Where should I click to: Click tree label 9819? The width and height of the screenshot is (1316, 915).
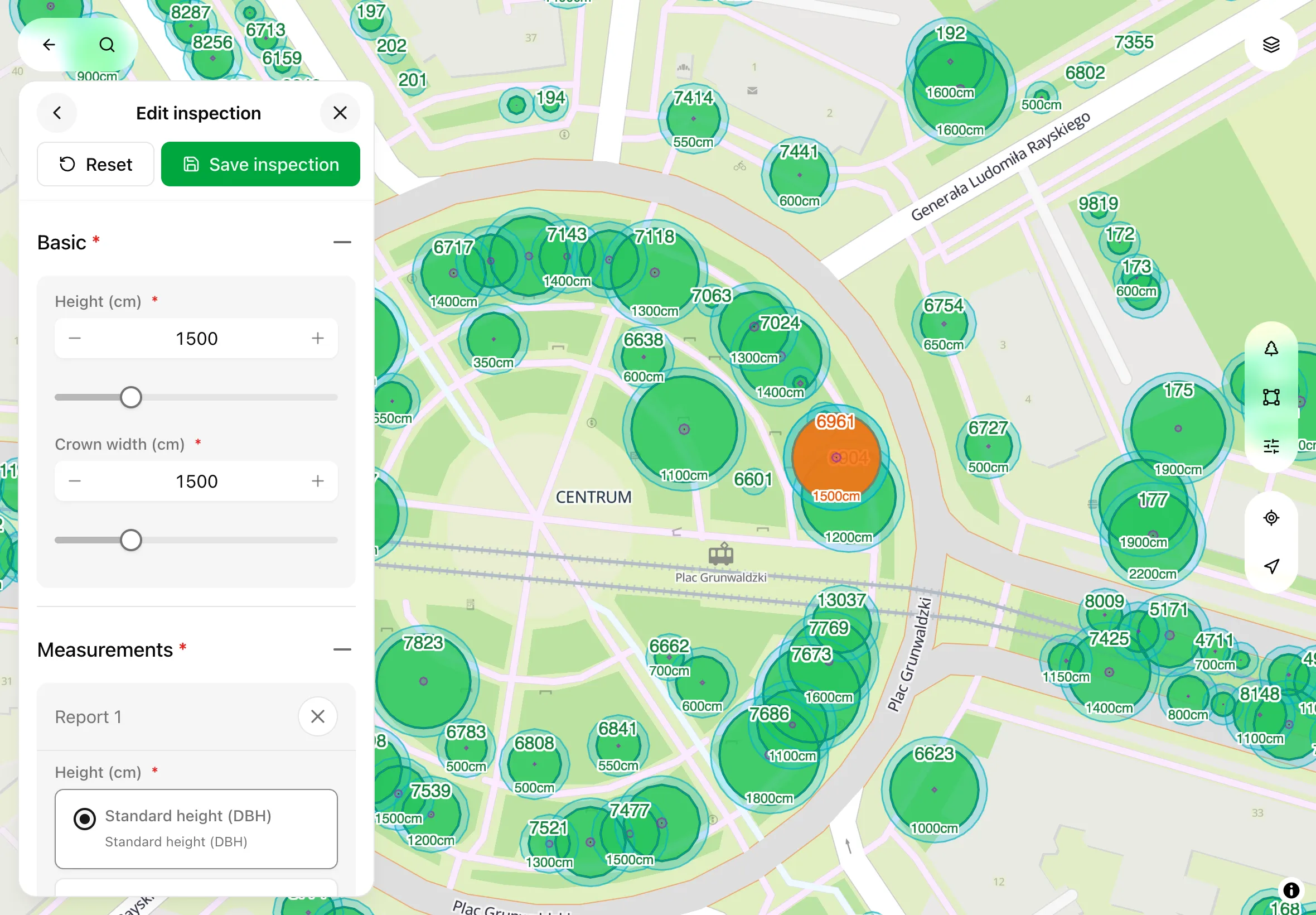pos(1099,204)
